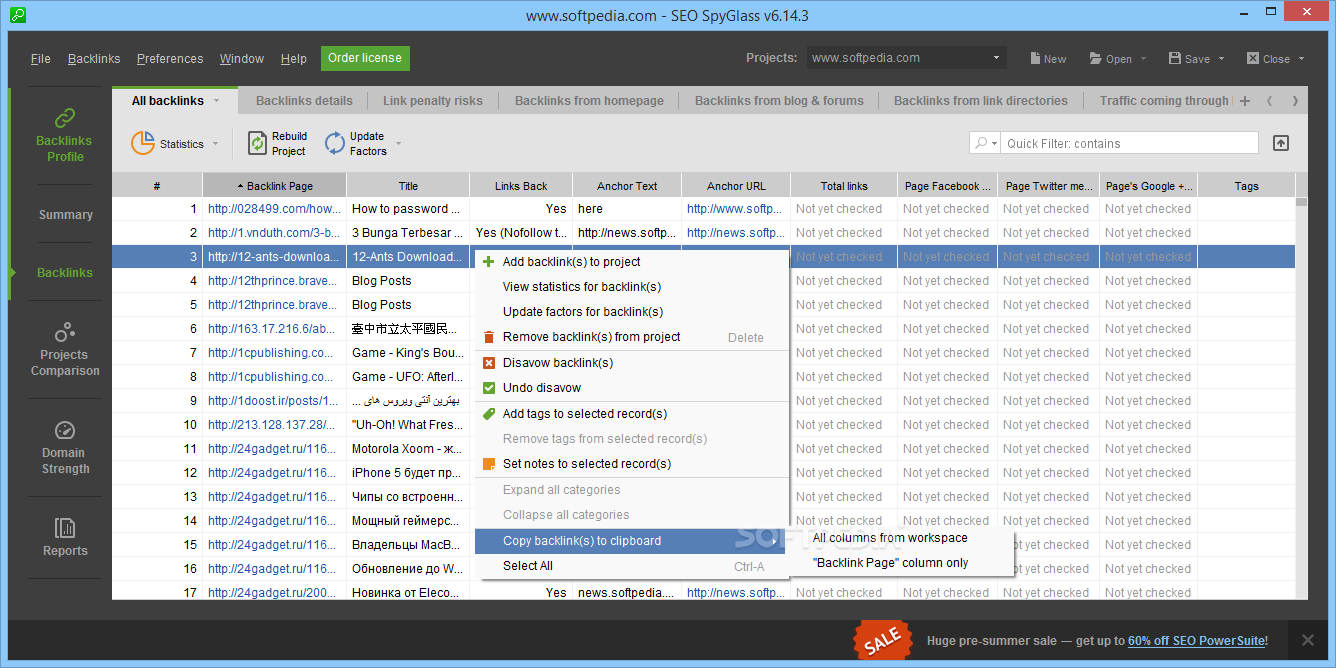The height and width of the screenshot is (668, 1336).
Task: Open the http://028499.com backlink link
Action: (272, 209)
